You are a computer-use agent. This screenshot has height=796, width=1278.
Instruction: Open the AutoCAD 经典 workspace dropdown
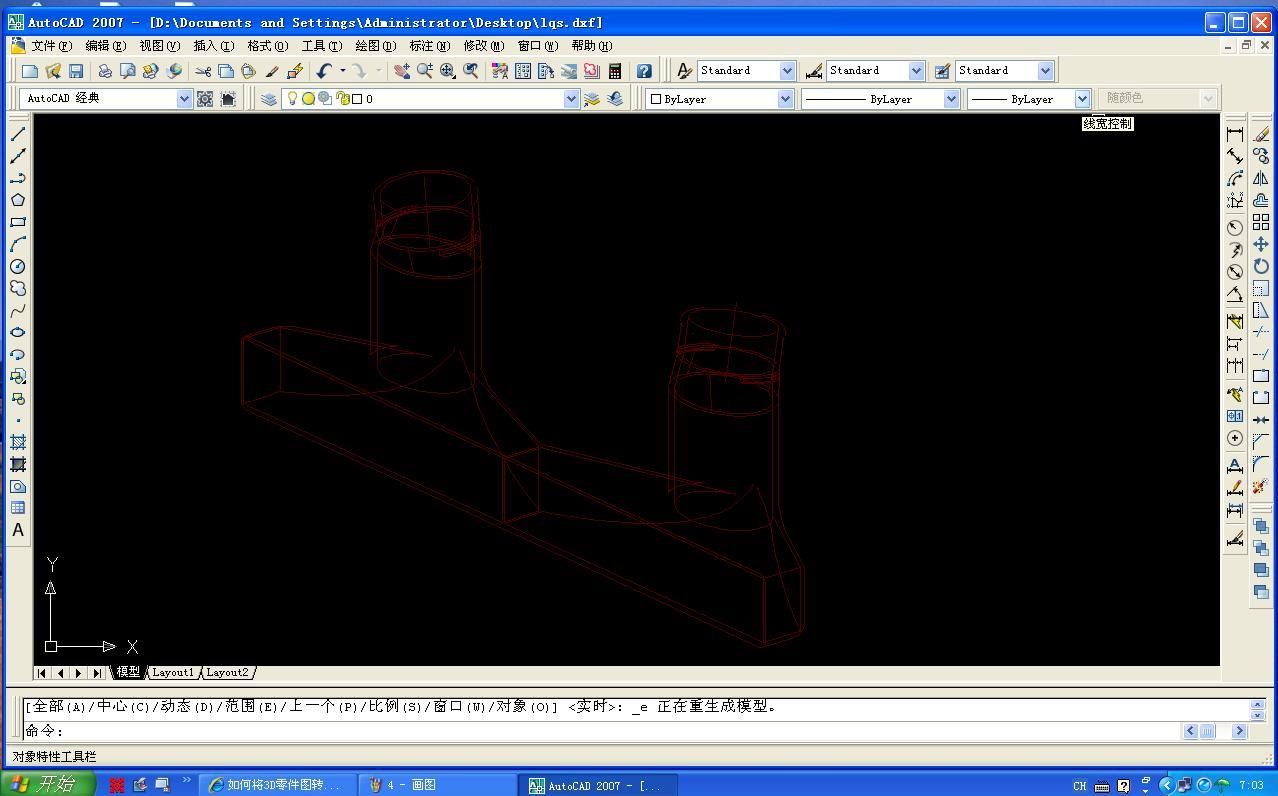tap(184, 98)
